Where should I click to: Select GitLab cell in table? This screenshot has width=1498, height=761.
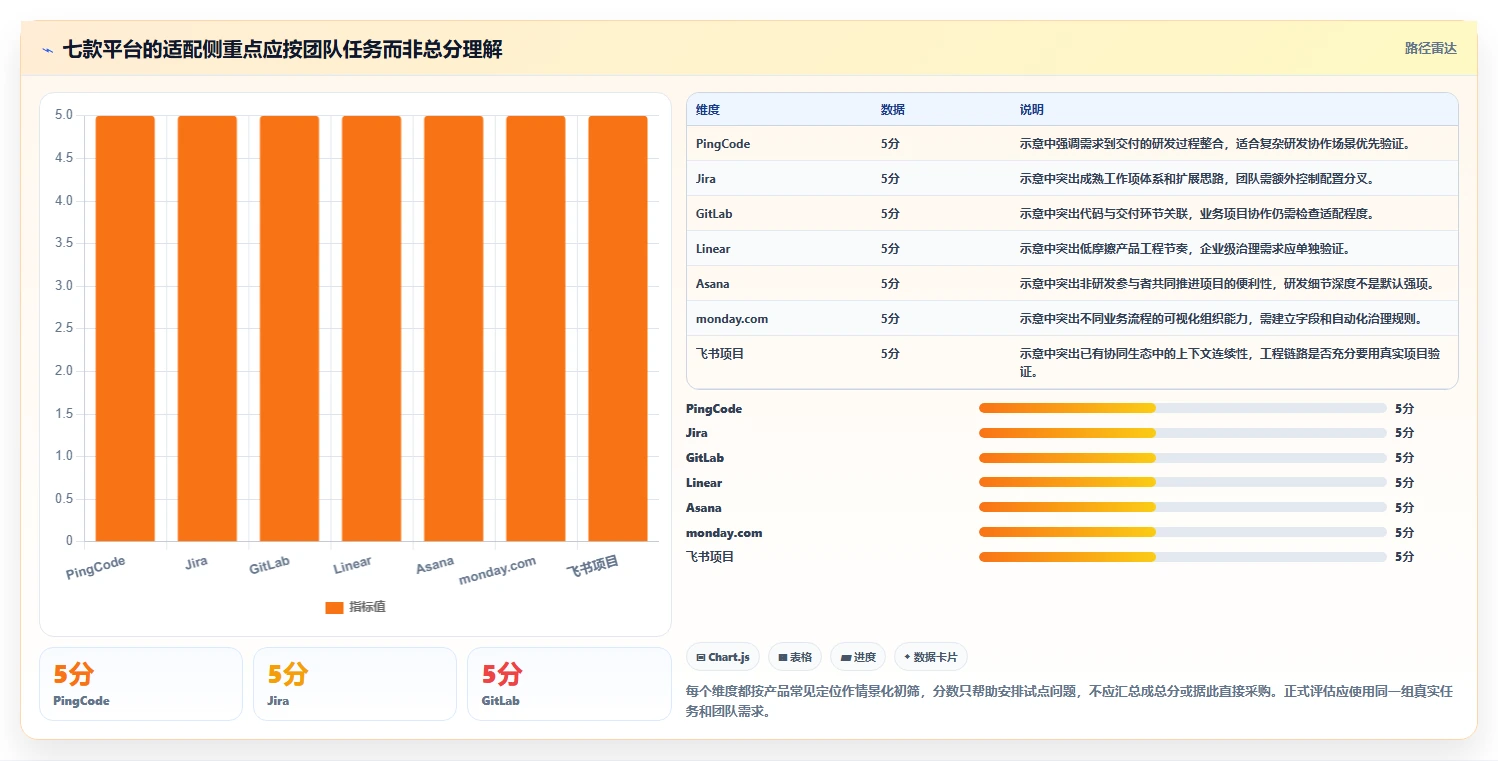pos(714,214)
